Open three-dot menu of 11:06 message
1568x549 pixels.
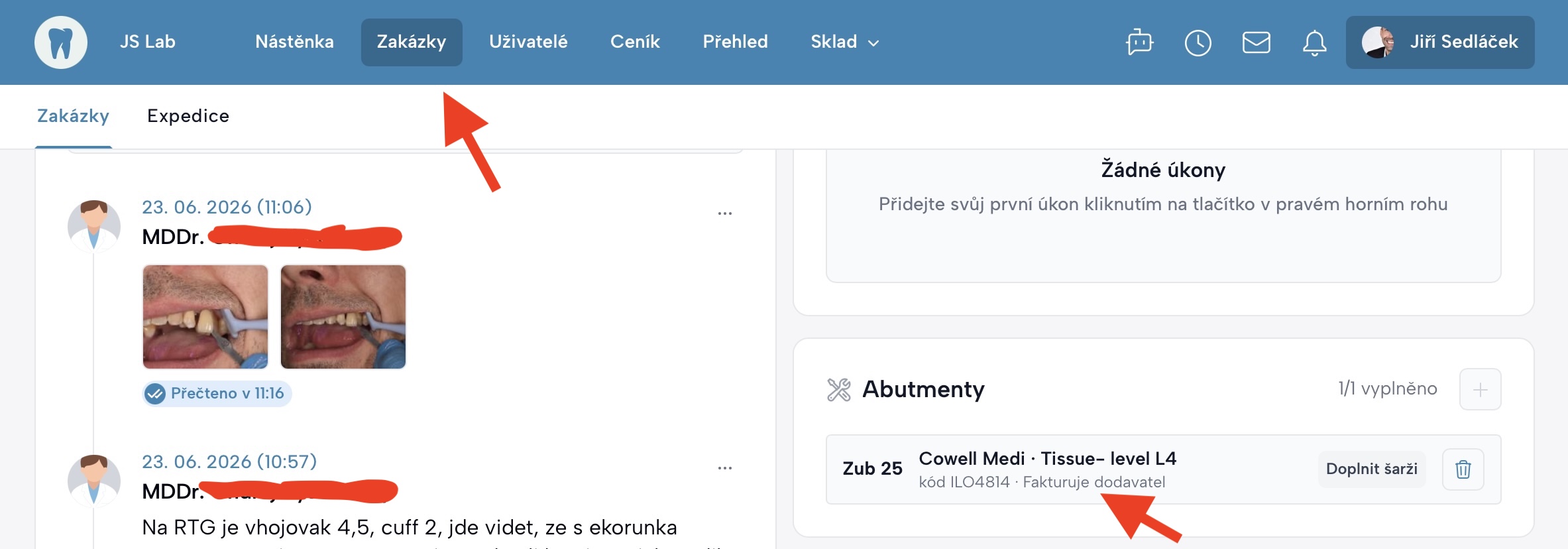click(x=724, y=213)
